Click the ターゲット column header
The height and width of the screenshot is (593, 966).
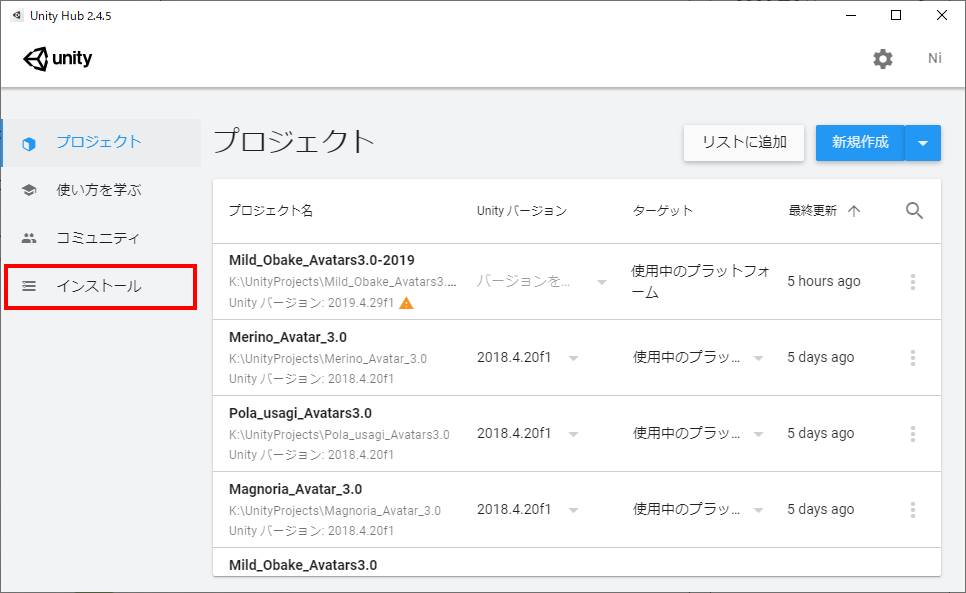point(663,211)
